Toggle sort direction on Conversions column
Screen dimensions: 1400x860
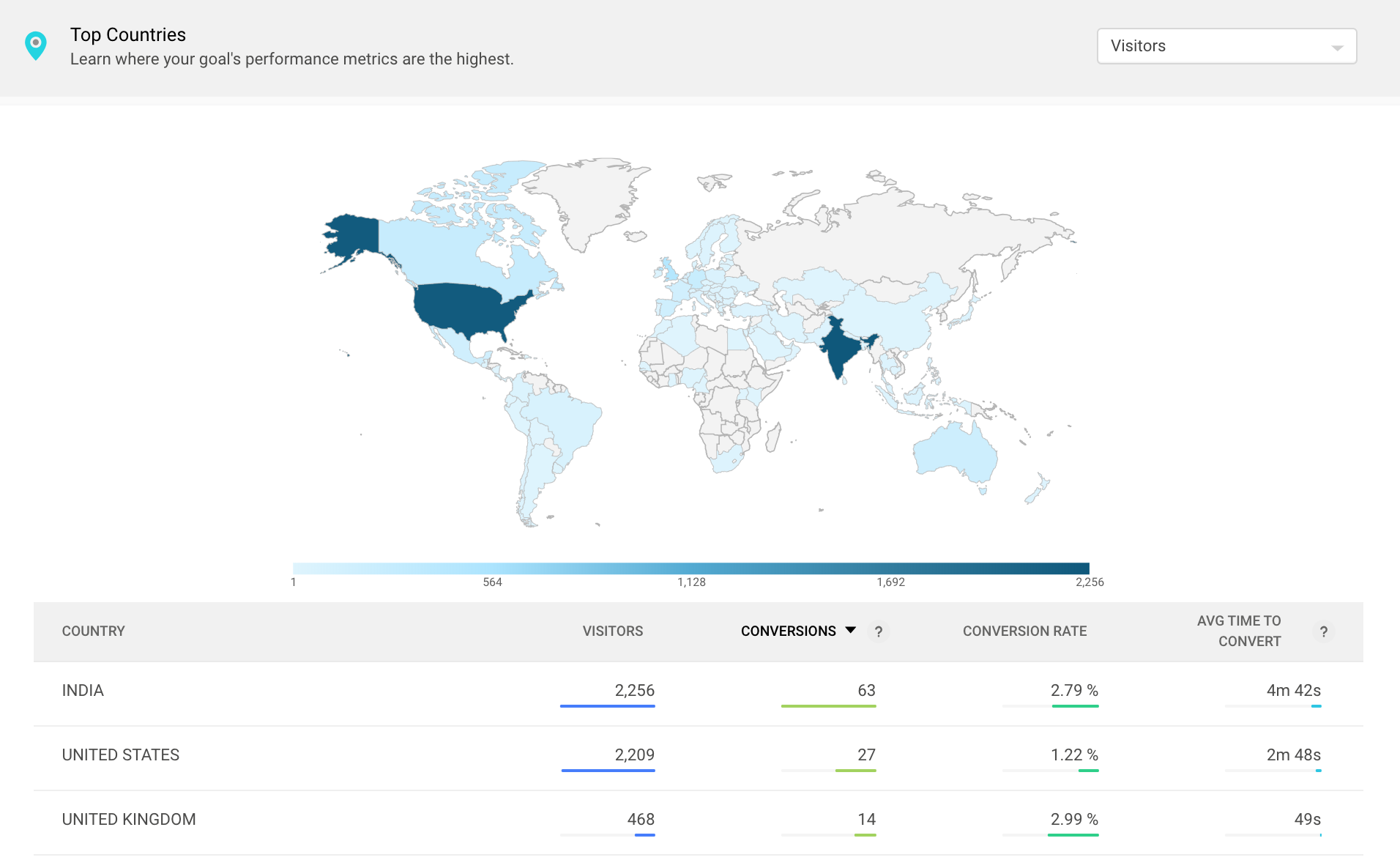pos(850,630)
